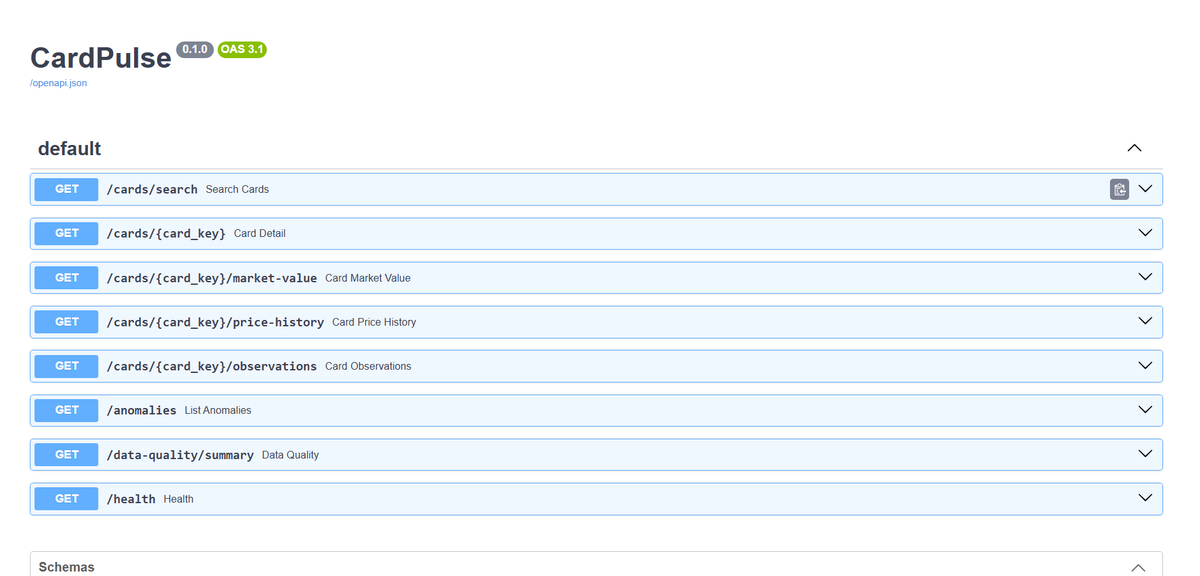Click the List Anomalies summary text
1200x576 pixels.
click(x=218, y=410)
